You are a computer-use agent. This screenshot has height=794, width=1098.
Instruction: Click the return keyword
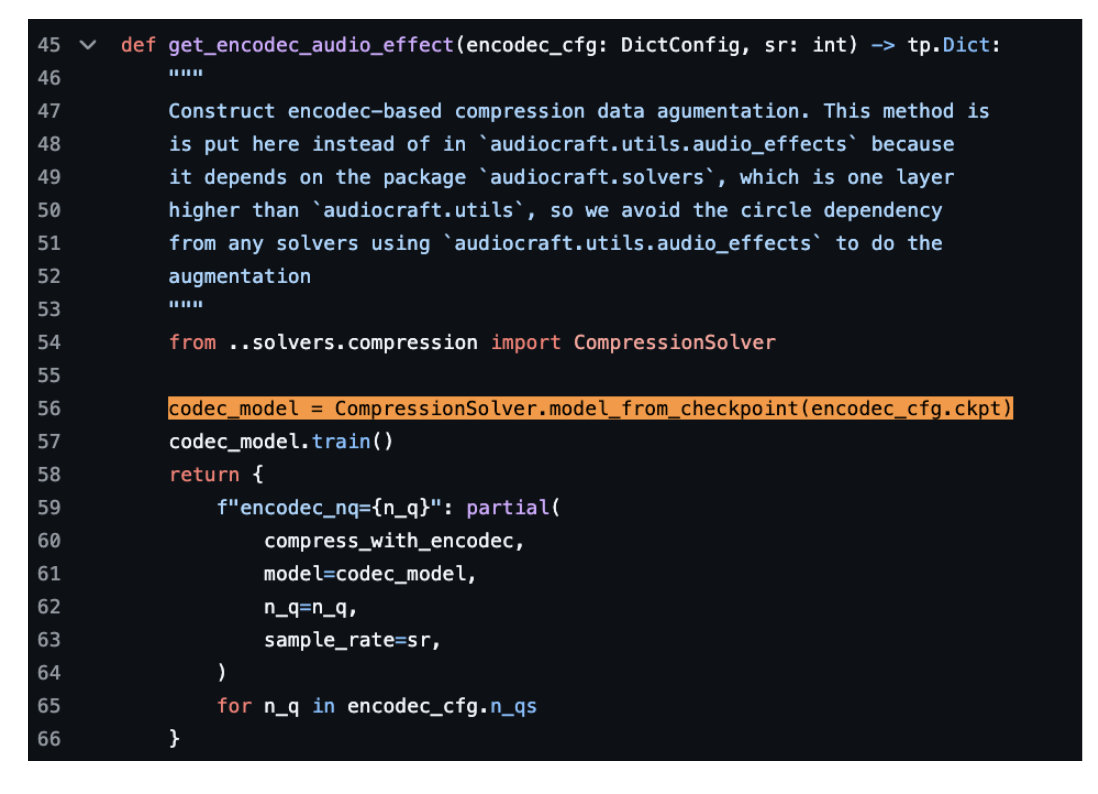(204, 475)
